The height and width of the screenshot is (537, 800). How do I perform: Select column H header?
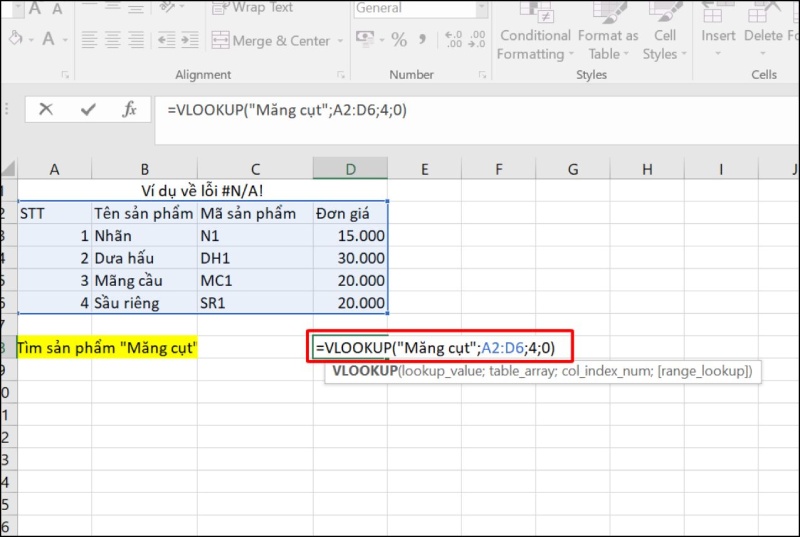647,169
